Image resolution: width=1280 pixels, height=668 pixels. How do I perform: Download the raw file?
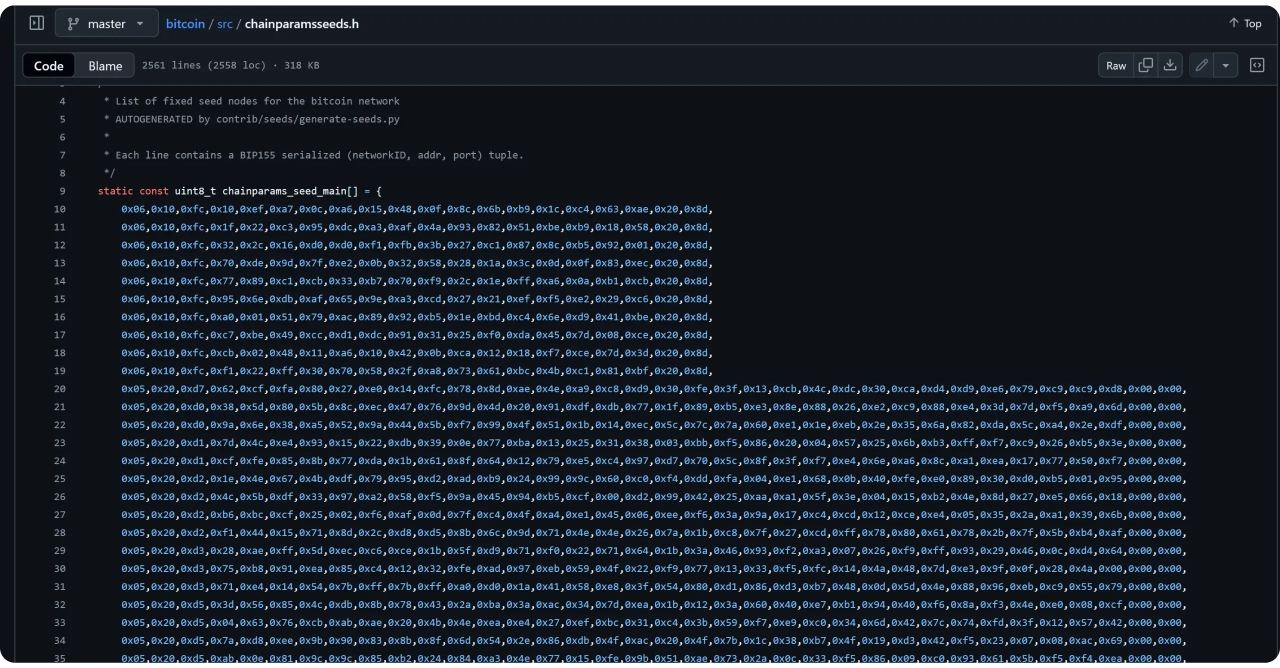pos(1170,66)
